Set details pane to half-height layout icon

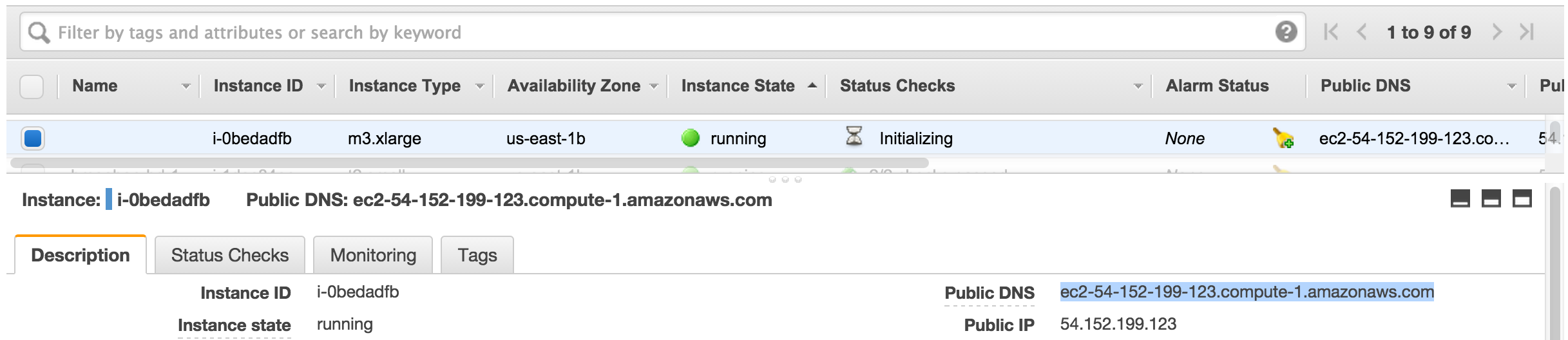pos(1491,199)
